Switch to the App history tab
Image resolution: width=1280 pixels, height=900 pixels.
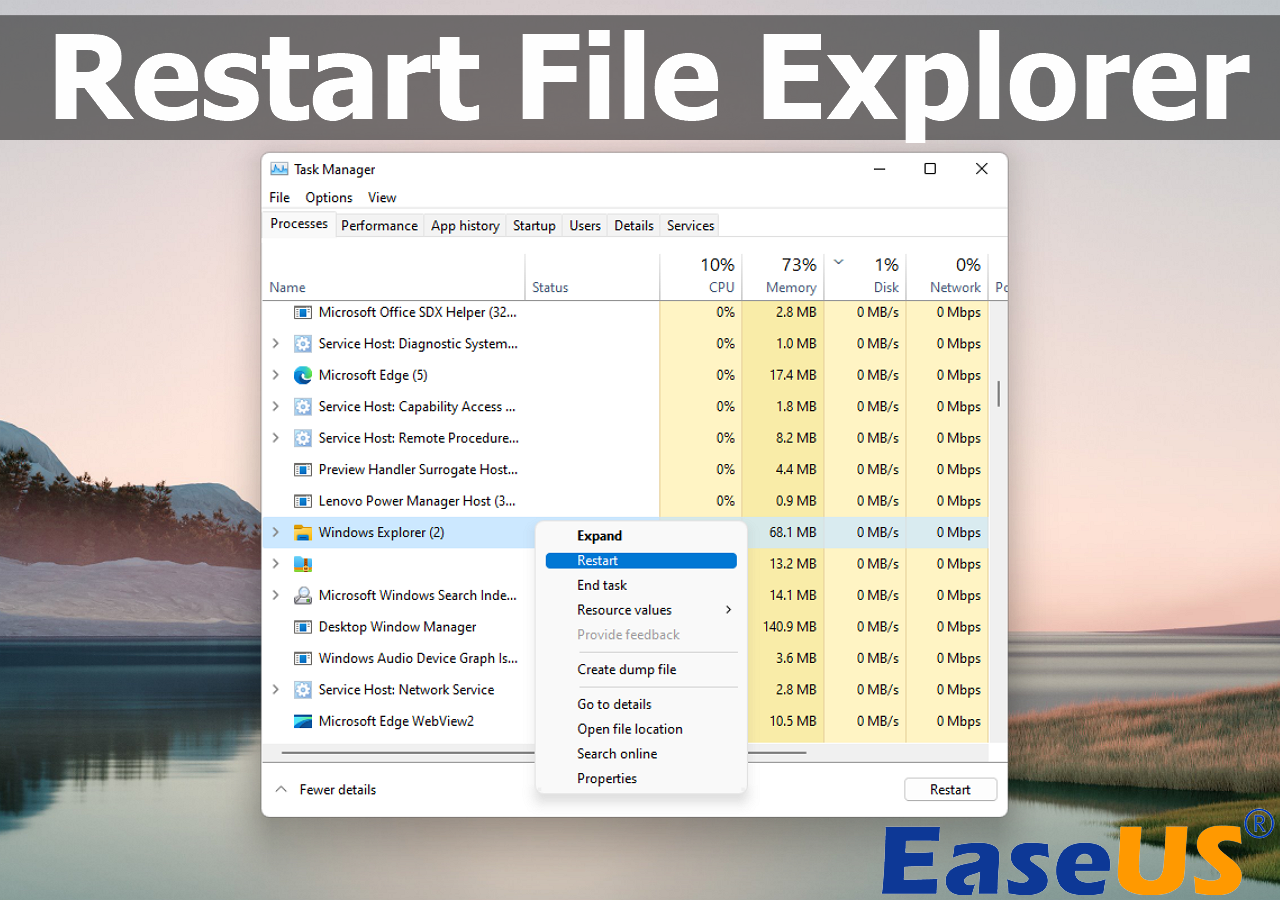pos(465,226)
